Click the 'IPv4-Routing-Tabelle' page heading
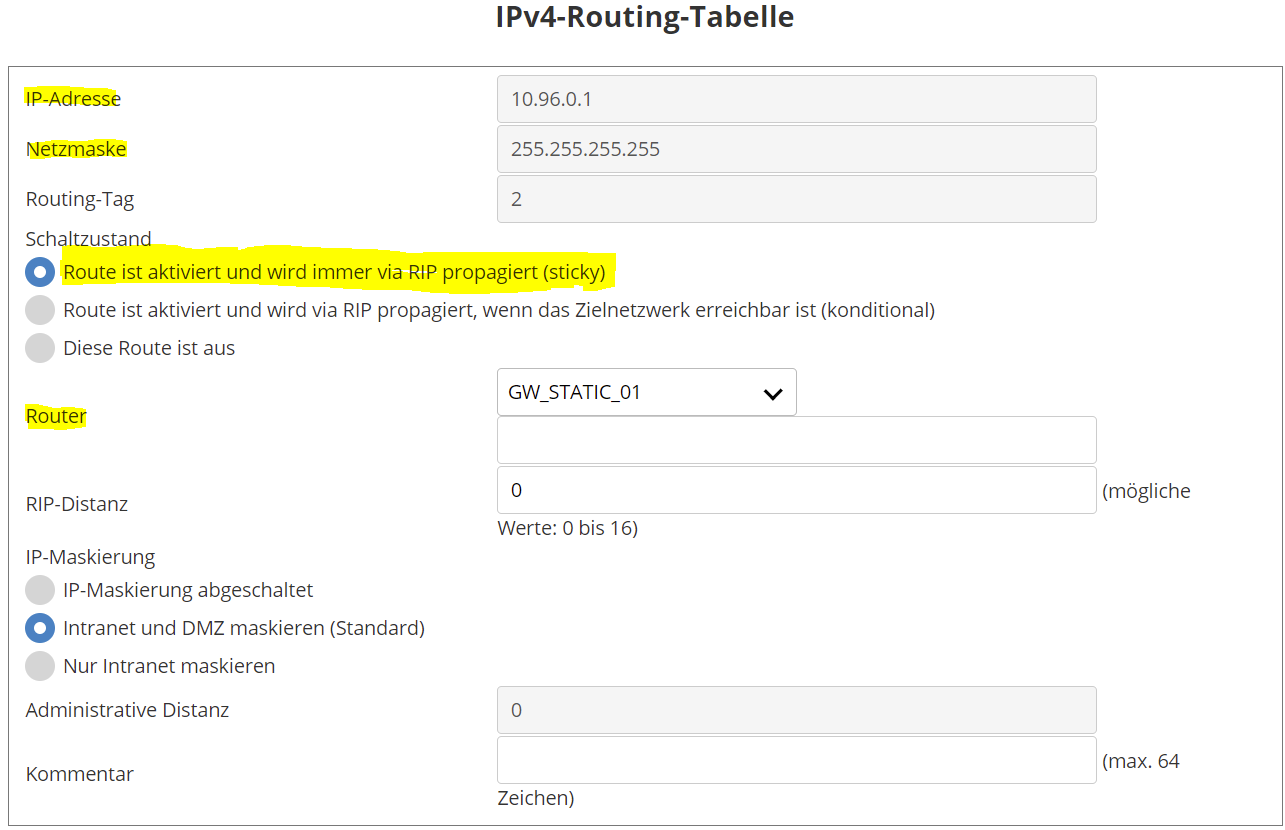The width and height of the screenshot is (1285, 830). pos(645,17)
